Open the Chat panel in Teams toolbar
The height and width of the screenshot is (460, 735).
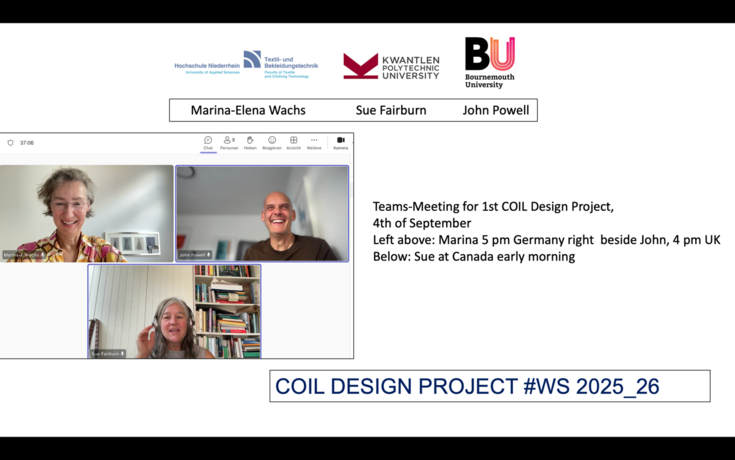pyautogui.click(x=208, y=142)
